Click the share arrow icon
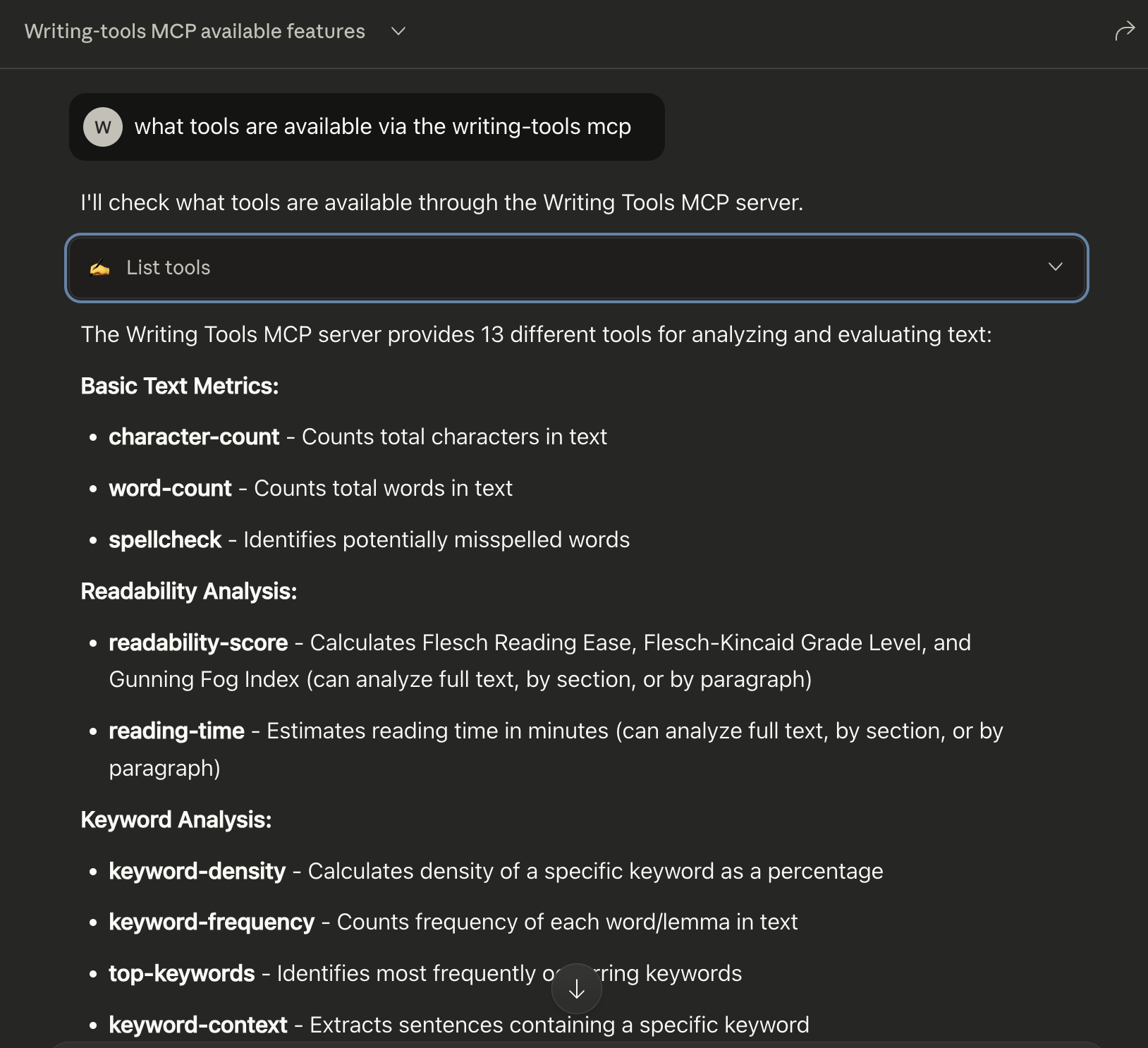1148x1048 pixels. [1125, 31]
